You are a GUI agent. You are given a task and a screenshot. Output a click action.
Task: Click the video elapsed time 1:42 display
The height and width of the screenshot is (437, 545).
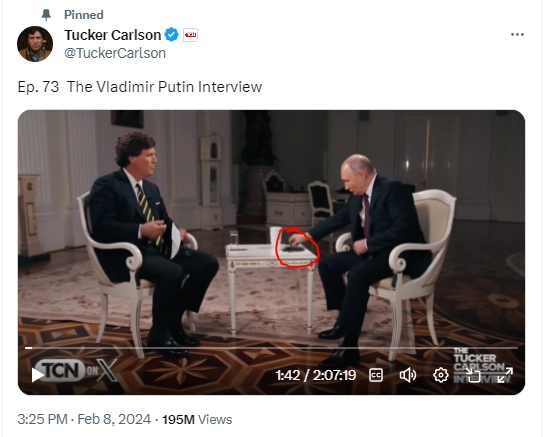pos(287,375)
